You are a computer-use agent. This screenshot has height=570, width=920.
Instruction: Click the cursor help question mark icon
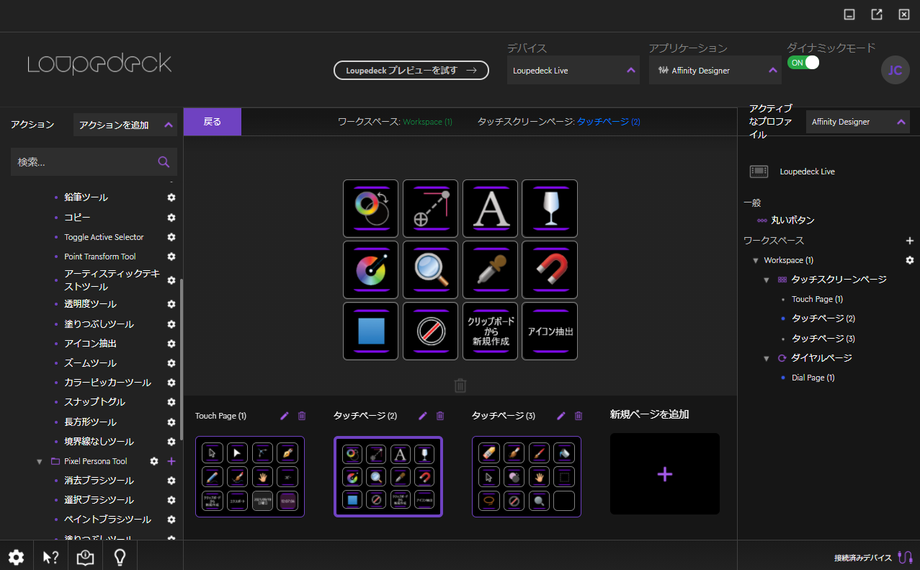point(50,557)
